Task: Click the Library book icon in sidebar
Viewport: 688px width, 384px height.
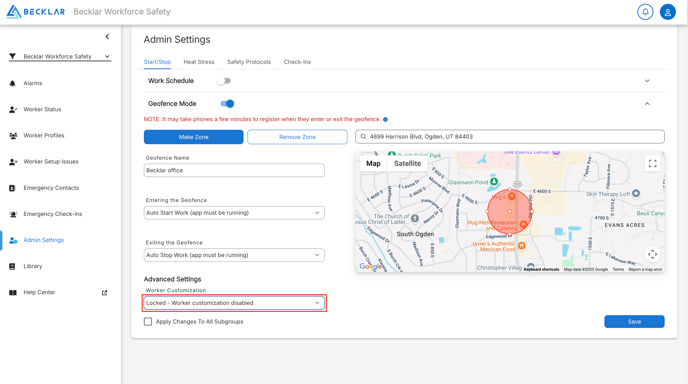Action: click(12, 266)
